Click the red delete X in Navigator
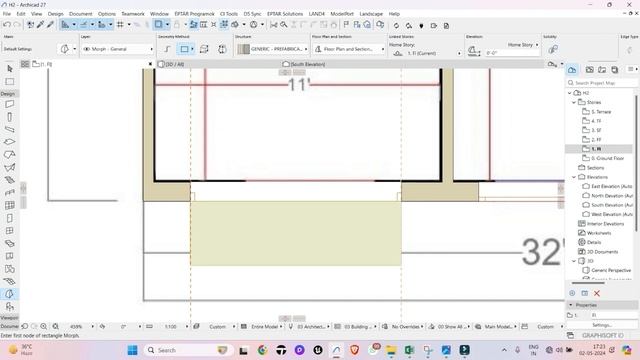Viewport: 640px width, 360px height. pos(597,293)
